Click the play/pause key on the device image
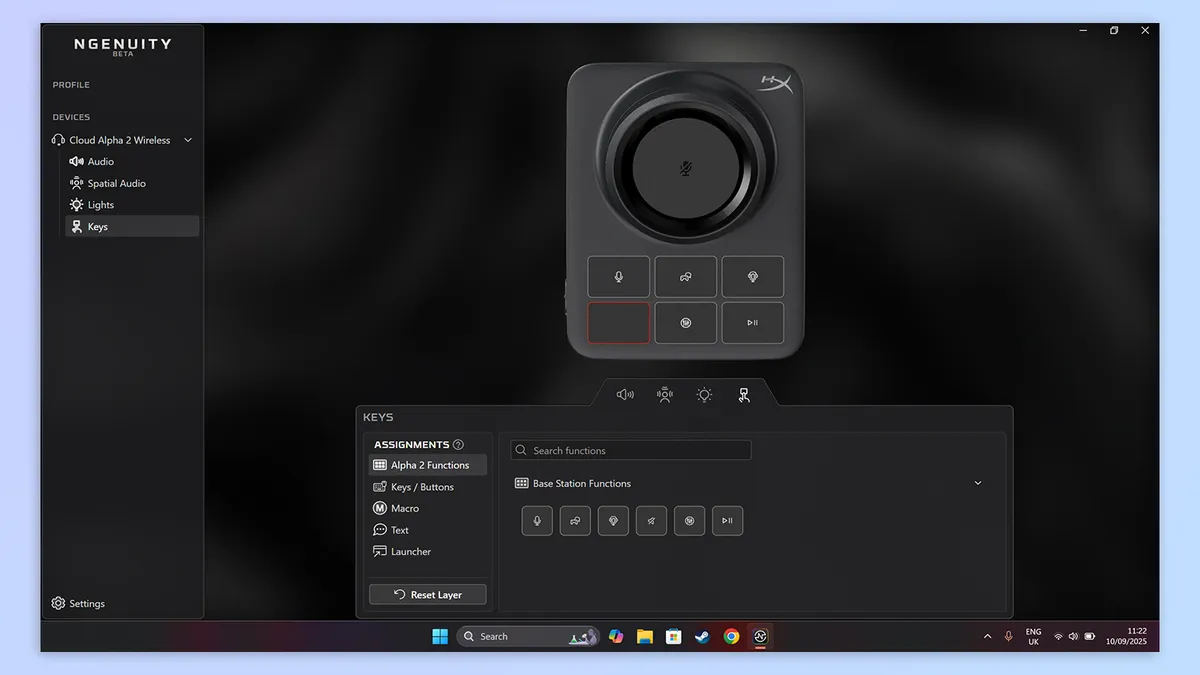The height and width of the screenshot is (675, 1200). click(x=752, y=323)
